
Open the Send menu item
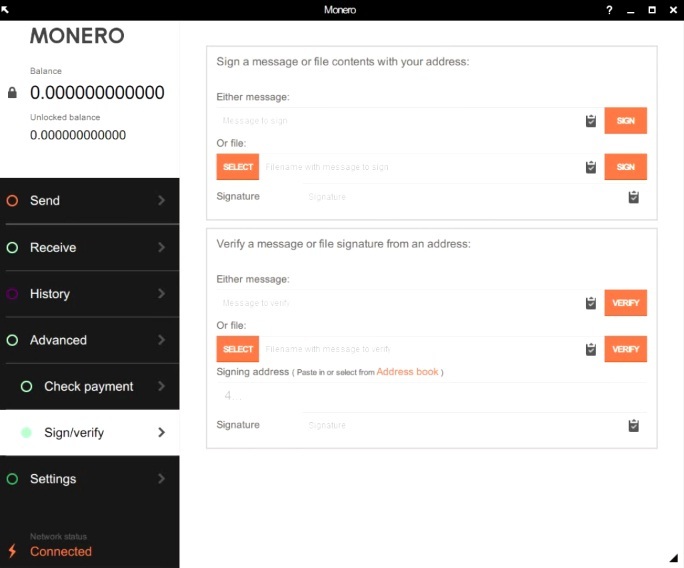pyautogui.click(x=89, y=201)
